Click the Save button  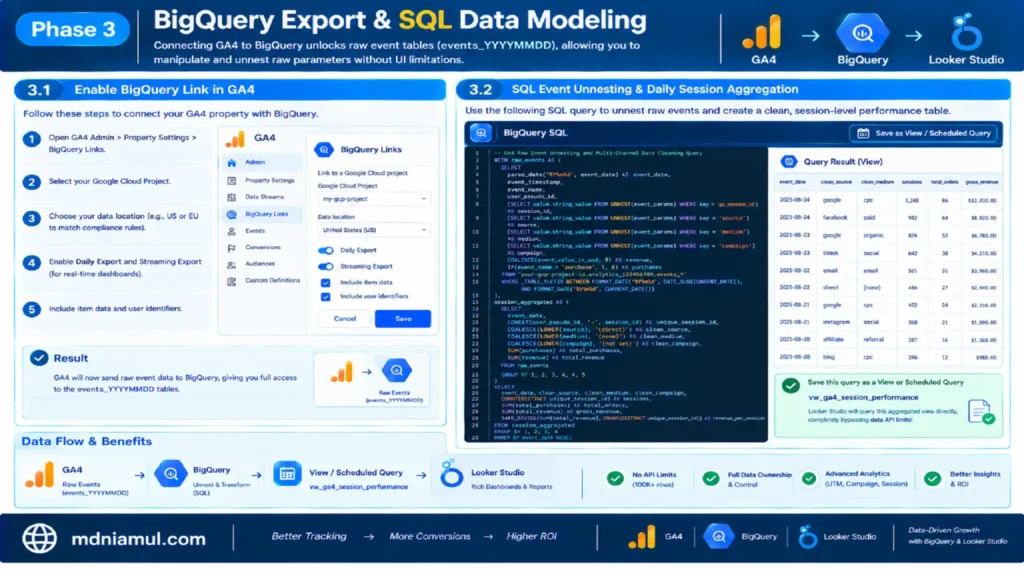(403, 319)
